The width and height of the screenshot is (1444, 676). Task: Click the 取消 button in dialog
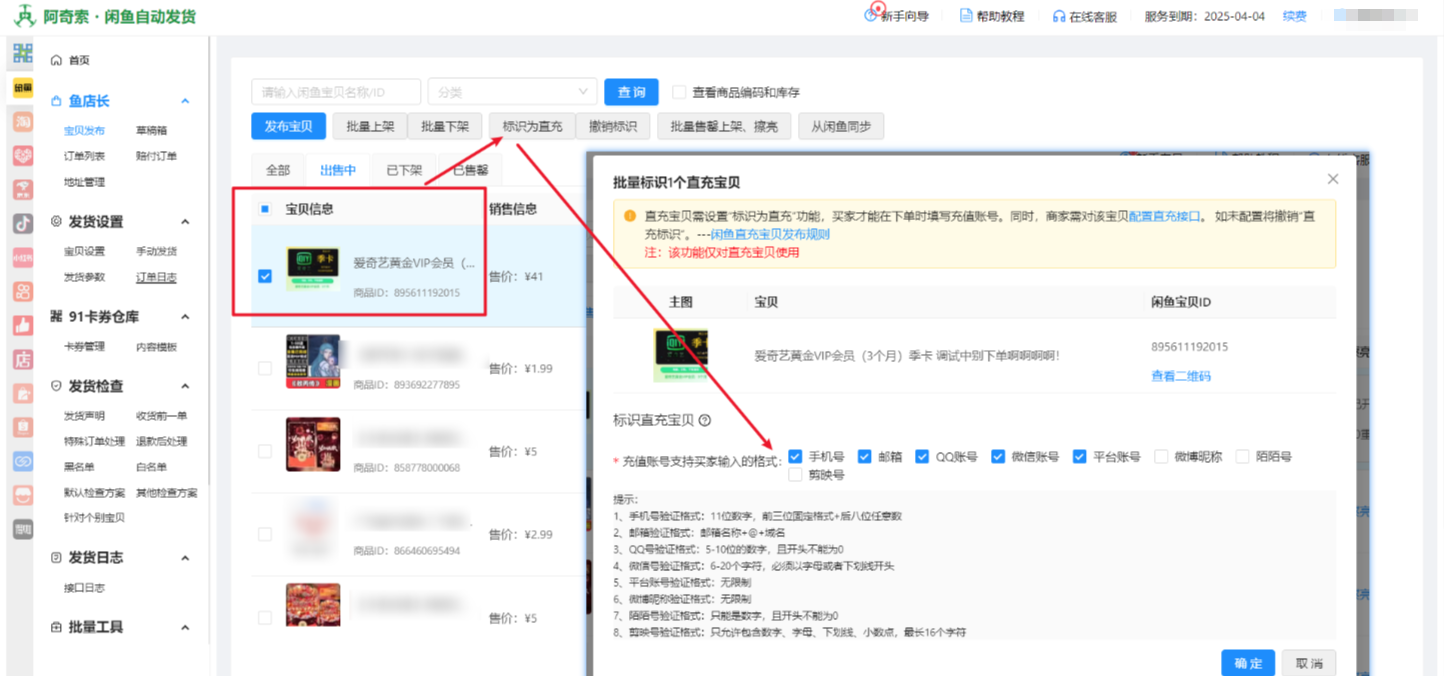pos(1309,663)
